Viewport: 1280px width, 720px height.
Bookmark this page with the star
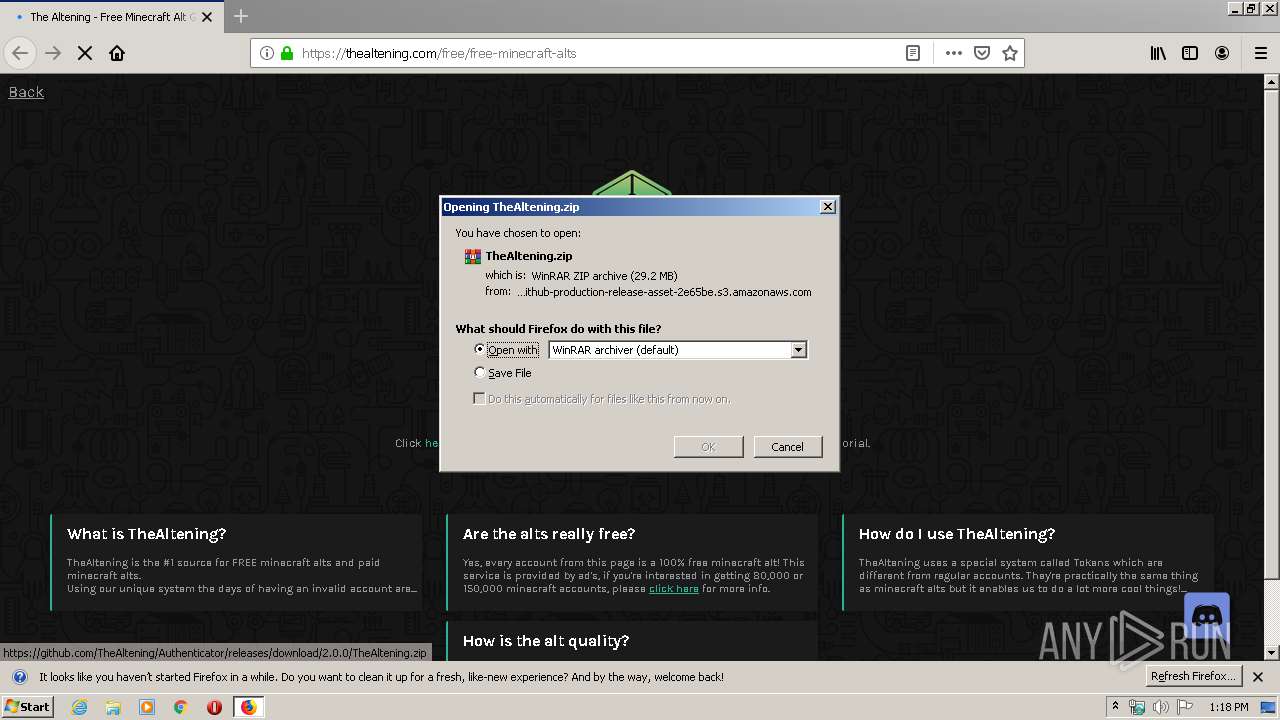tap(1010, 53)
